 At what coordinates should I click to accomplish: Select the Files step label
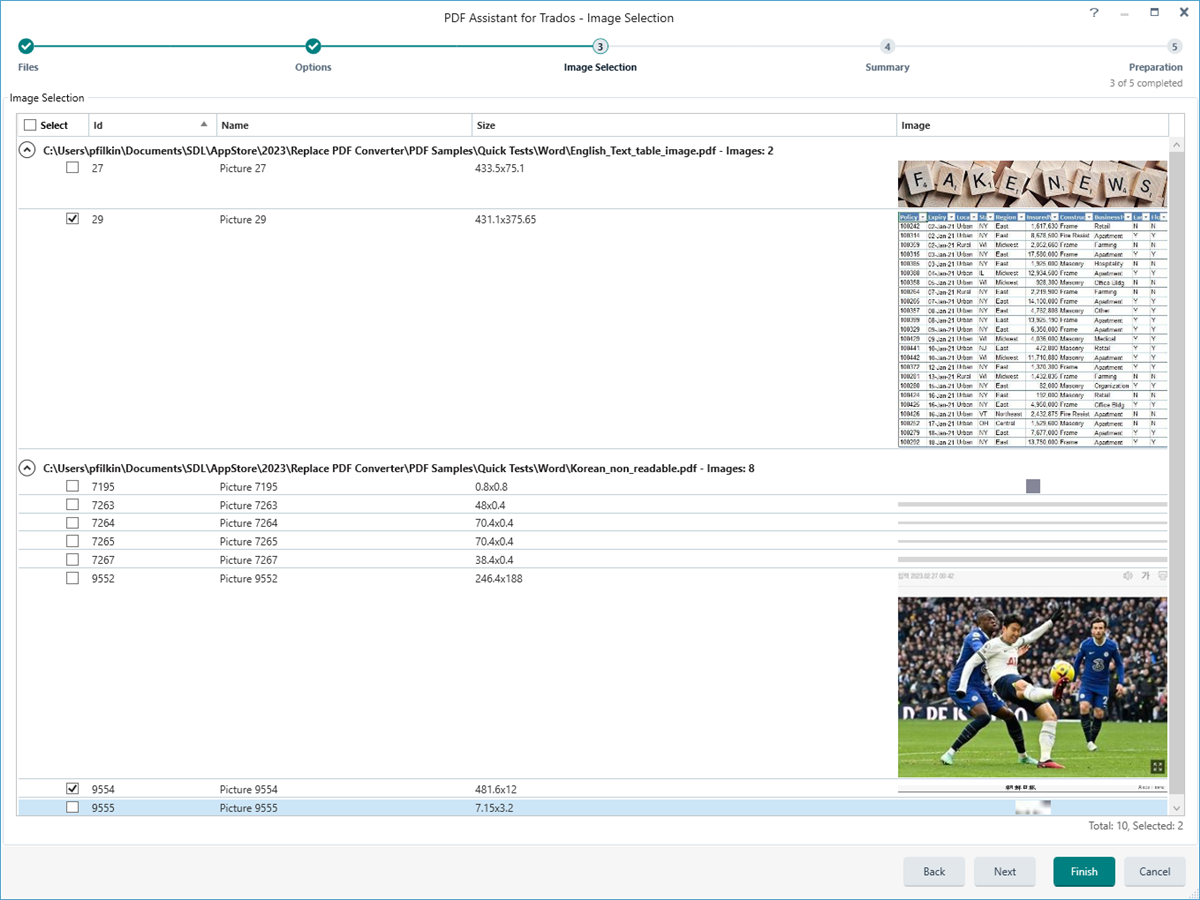click(28, 67)
